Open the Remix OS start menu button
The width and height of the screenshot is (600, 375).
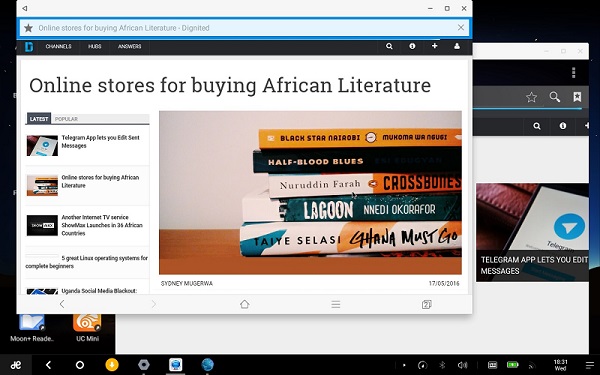tap(16, 365)
